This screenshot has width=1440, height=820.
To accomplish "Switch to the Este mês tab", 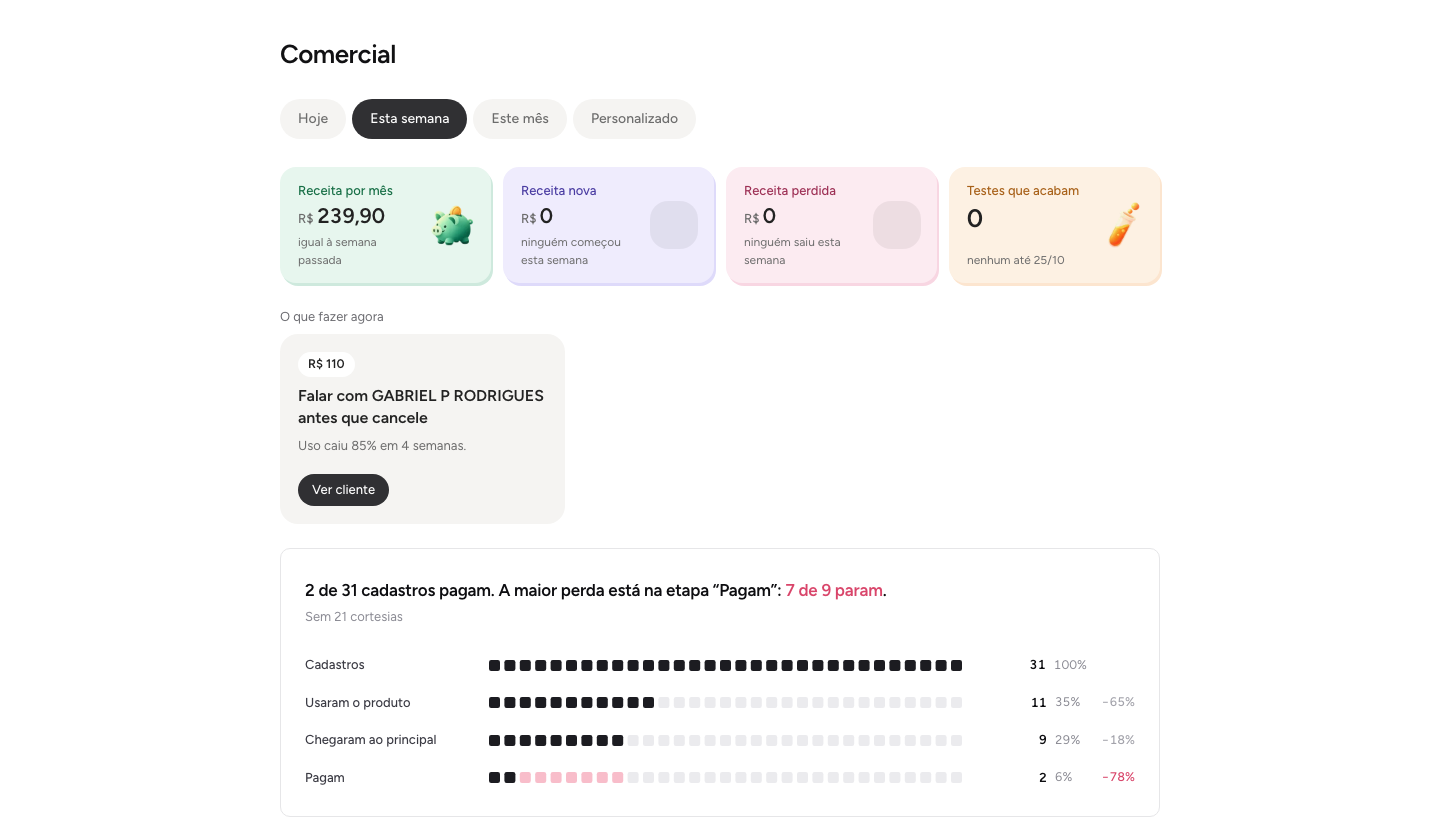I will [520, 119].
